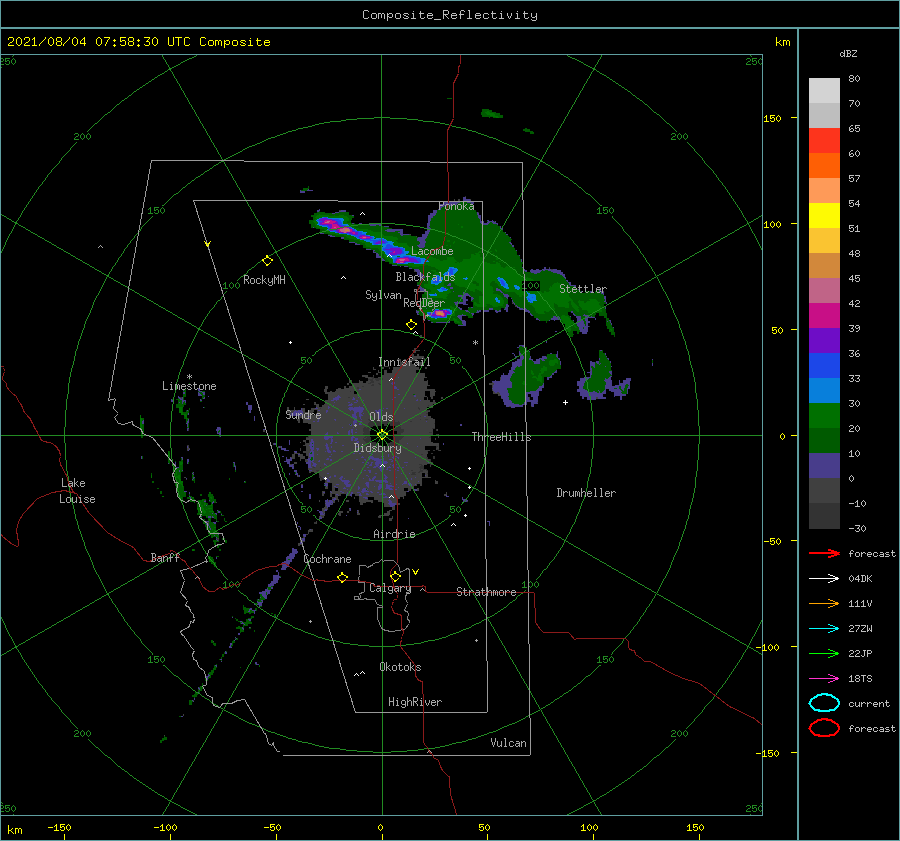Click the red 65 dBZ color swatch
This screenshot has width=900, height=841.
point(824,140)
